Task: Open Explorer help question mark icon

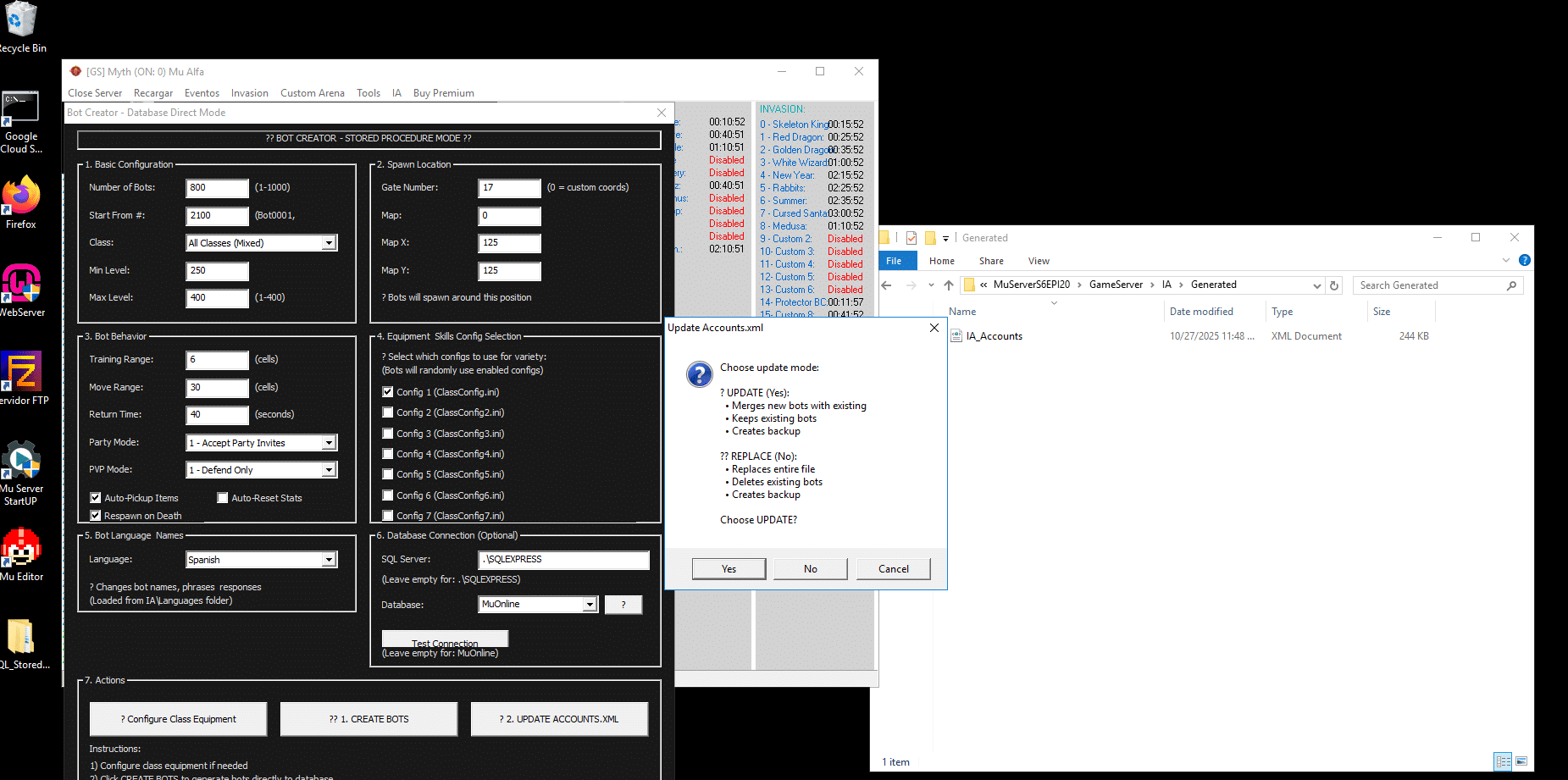Action: click(x=1524, y=261)
